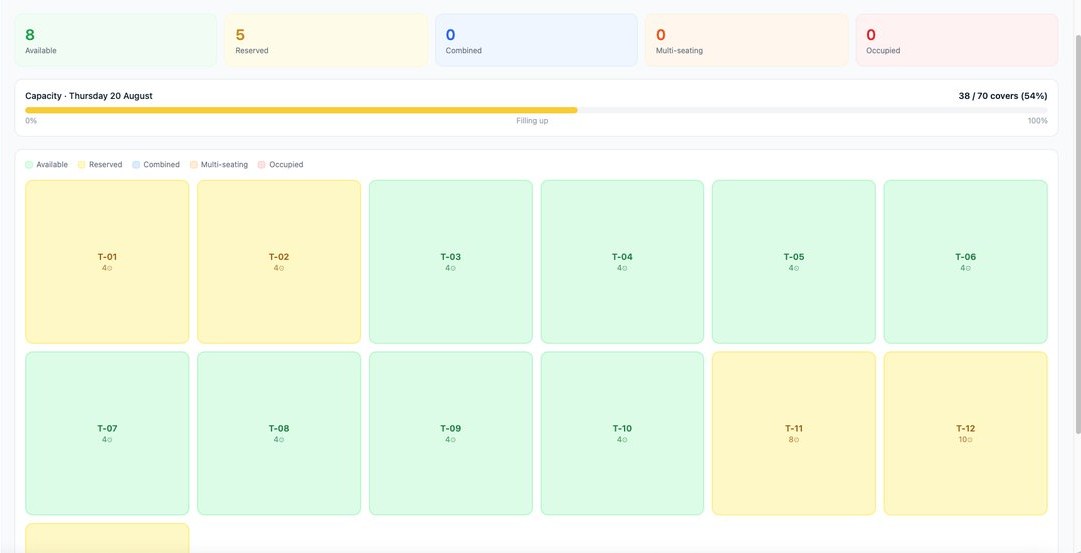Select available table T-03
The image size is (1081, 553).
point(450,262)
